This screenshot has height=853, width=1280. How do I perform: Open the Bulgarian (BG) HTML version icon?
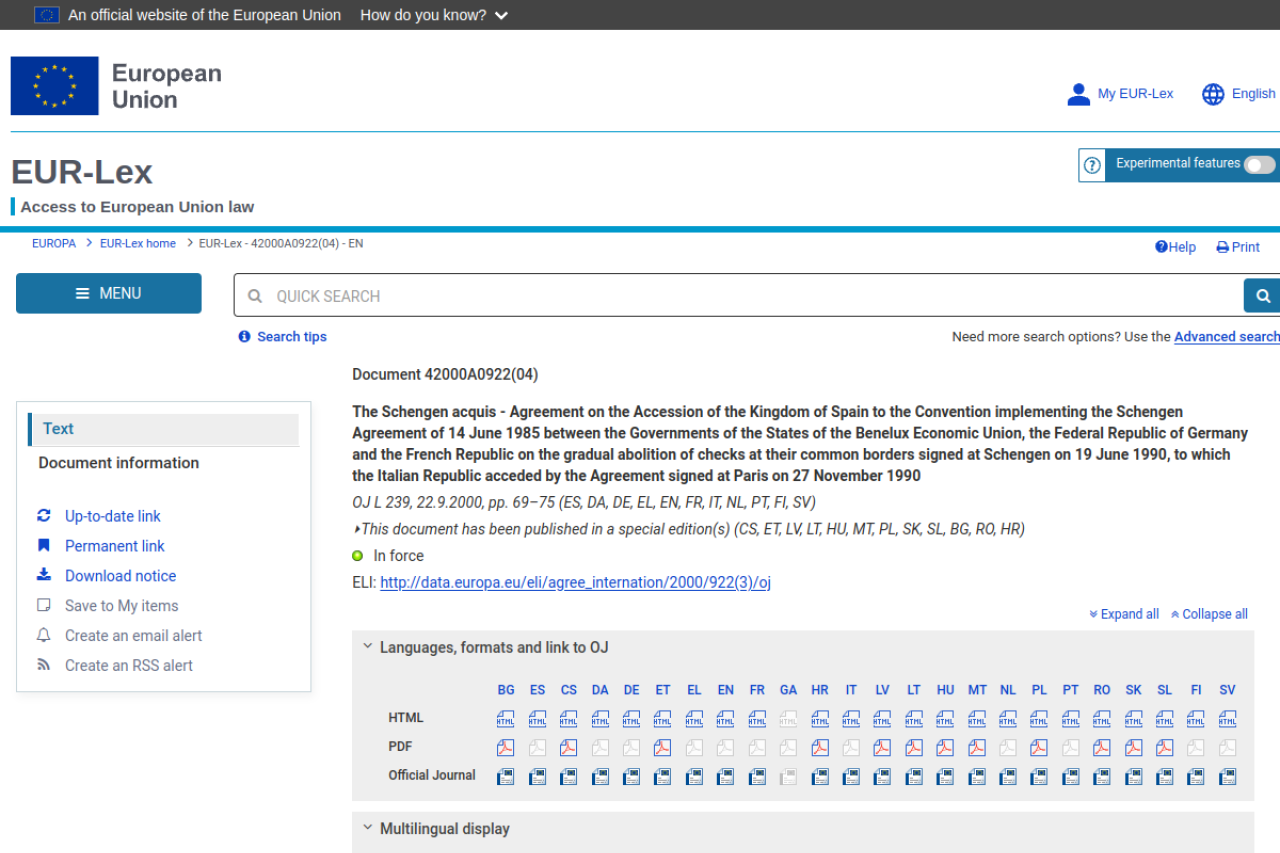click(x=506, y=719)
